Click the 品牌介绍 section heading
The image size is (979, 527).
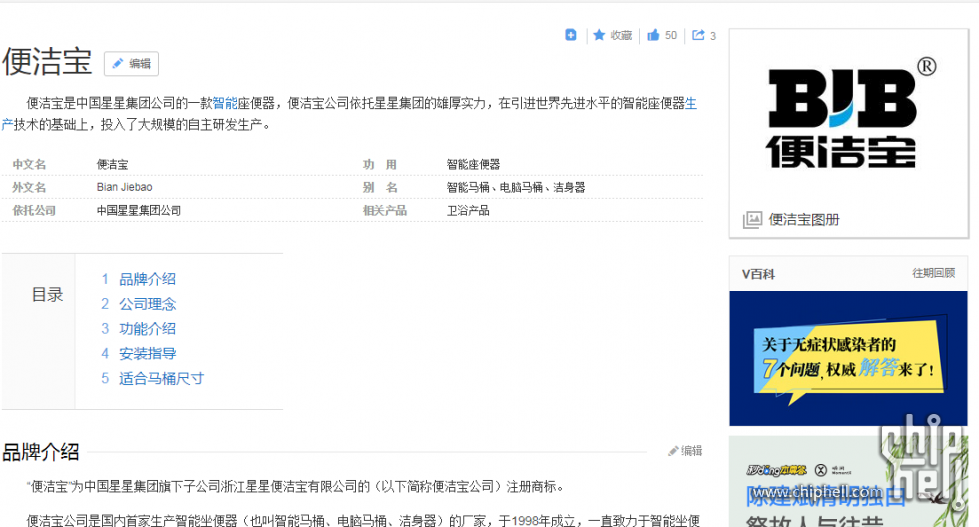[x=41, y=451]
